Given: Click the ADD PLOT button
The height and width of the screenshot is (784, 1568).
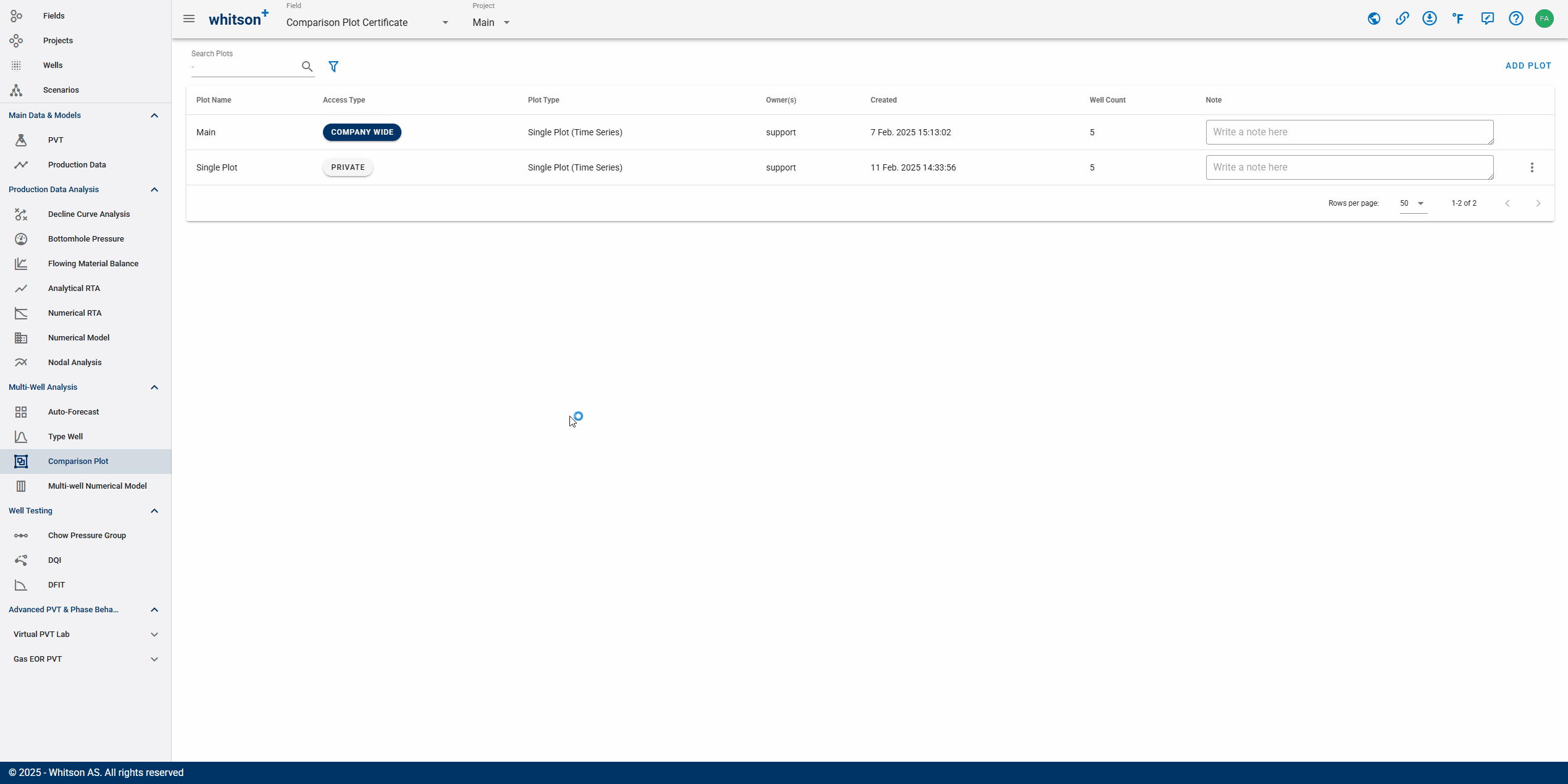Looking at the screenshot, I should tap(1528, 66).
